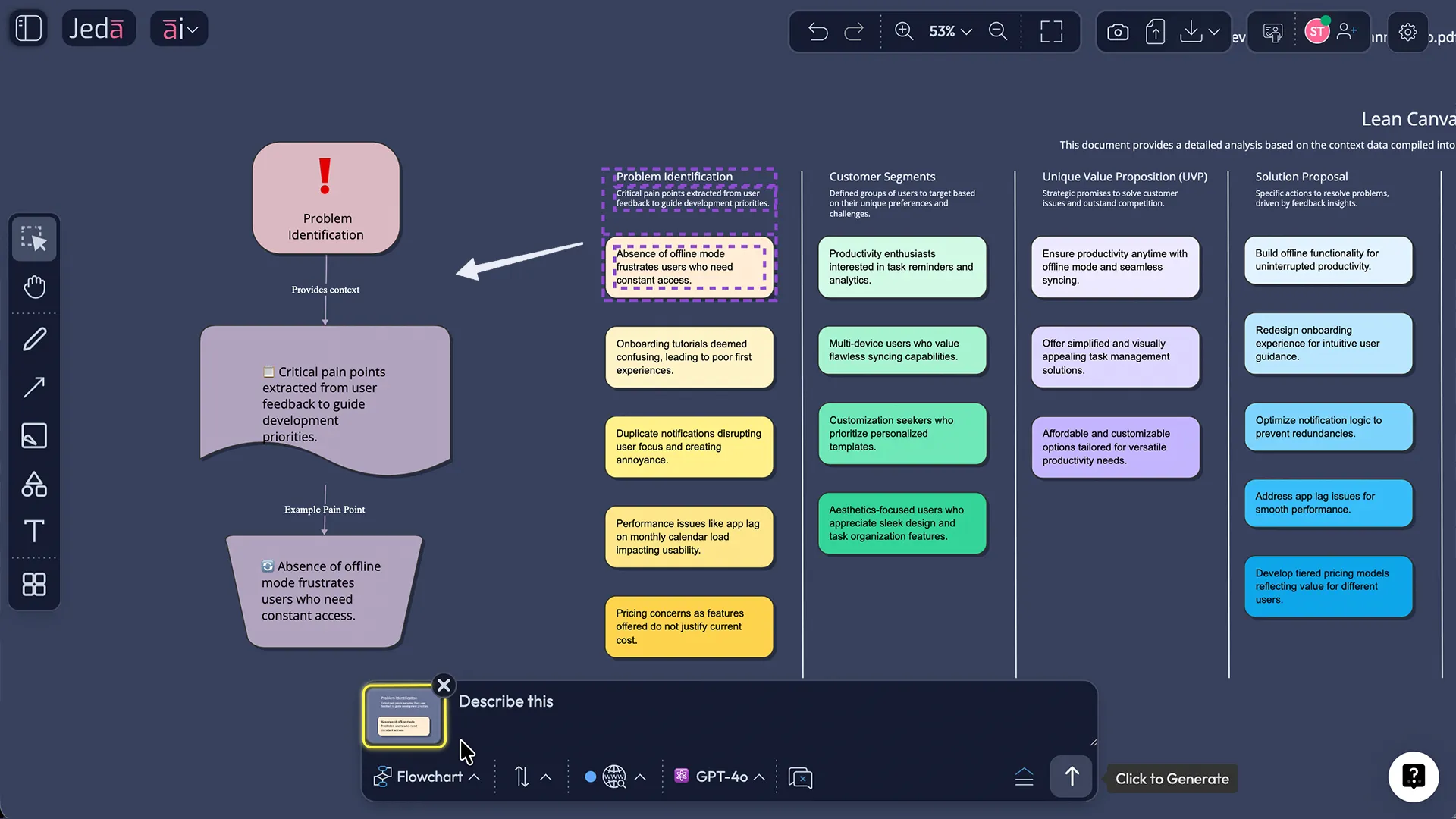Screen dimensions: 1456x819
Task: Open the ai menu next to the Jeda logo
Action: [179, 28]
